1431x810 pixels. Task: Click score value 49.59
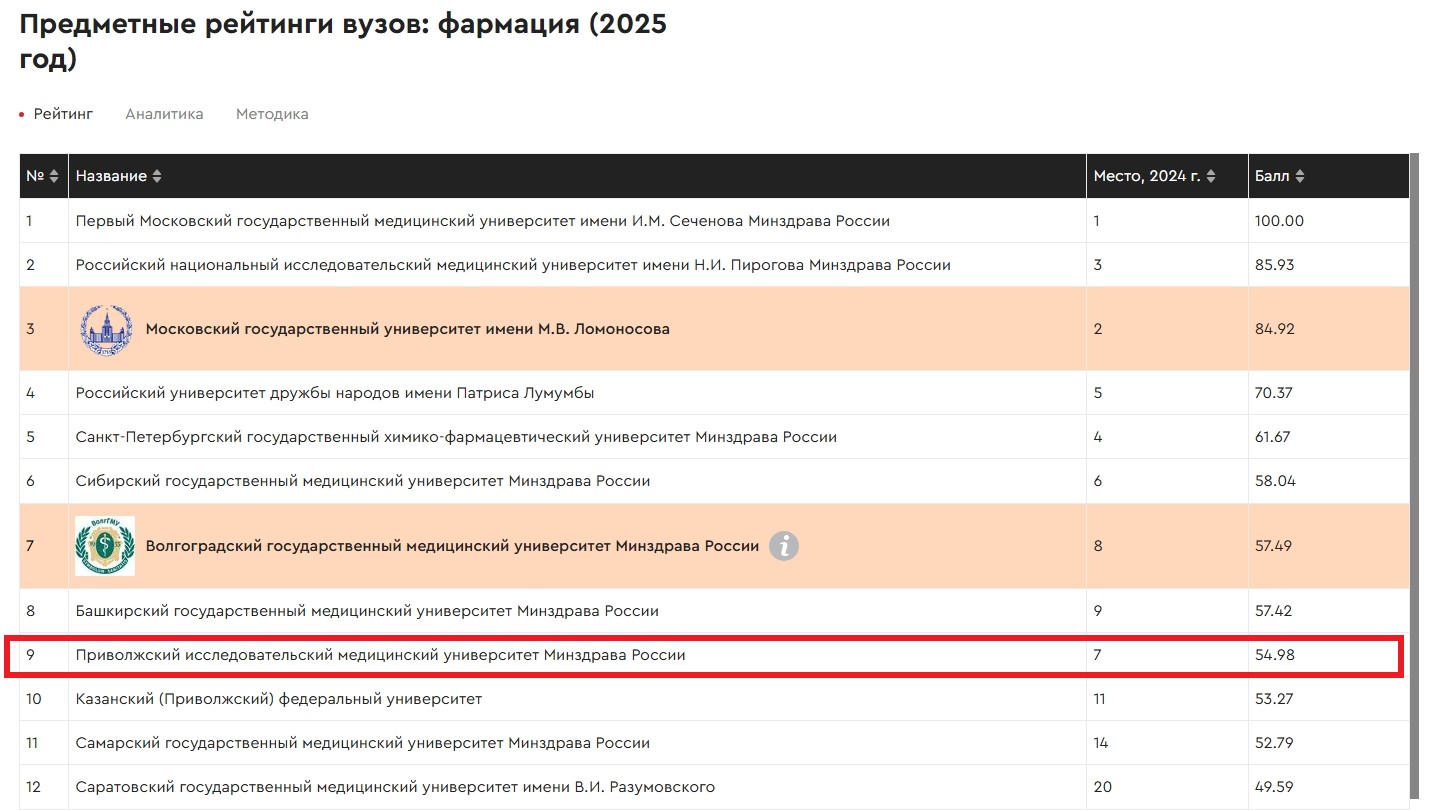(1275, 787)
